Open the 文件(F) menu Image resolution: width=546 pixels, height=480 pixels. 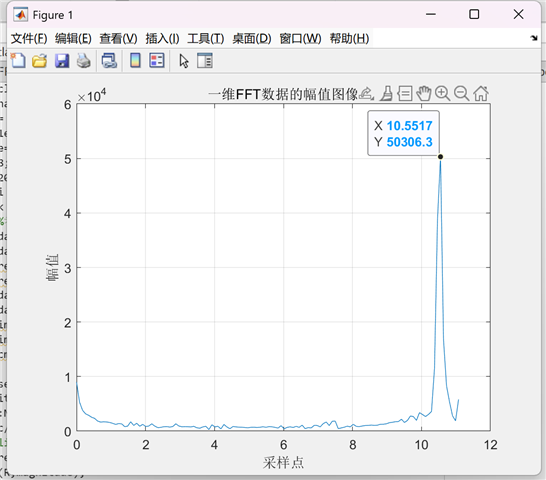29,39
